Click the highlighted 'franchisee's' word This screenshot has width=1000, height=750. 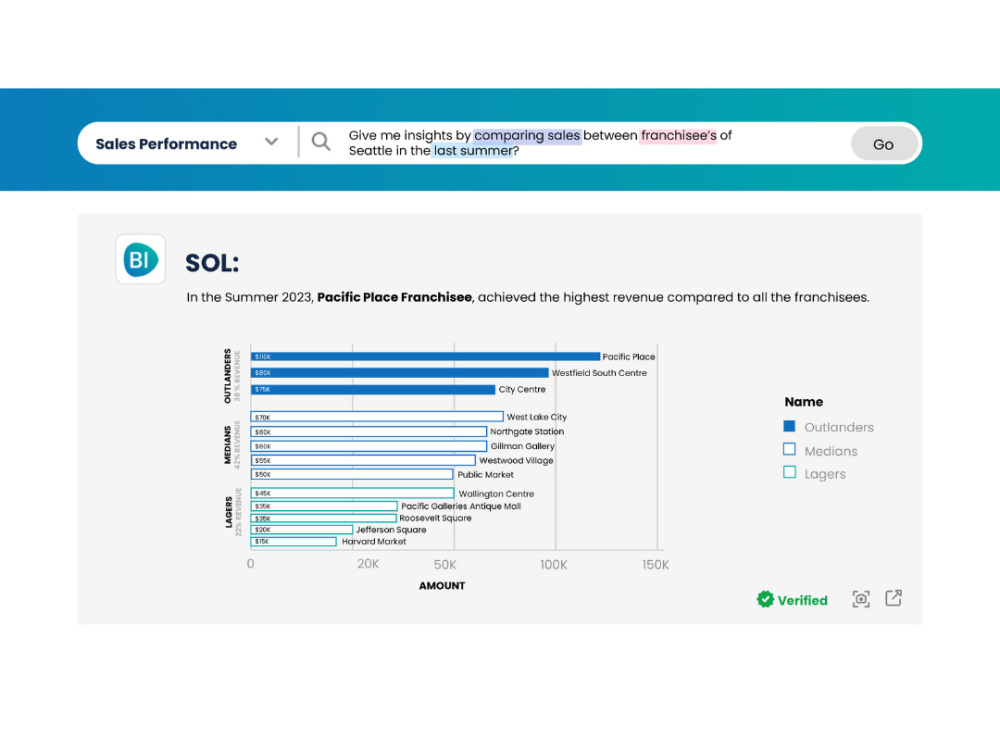point(679,135)
